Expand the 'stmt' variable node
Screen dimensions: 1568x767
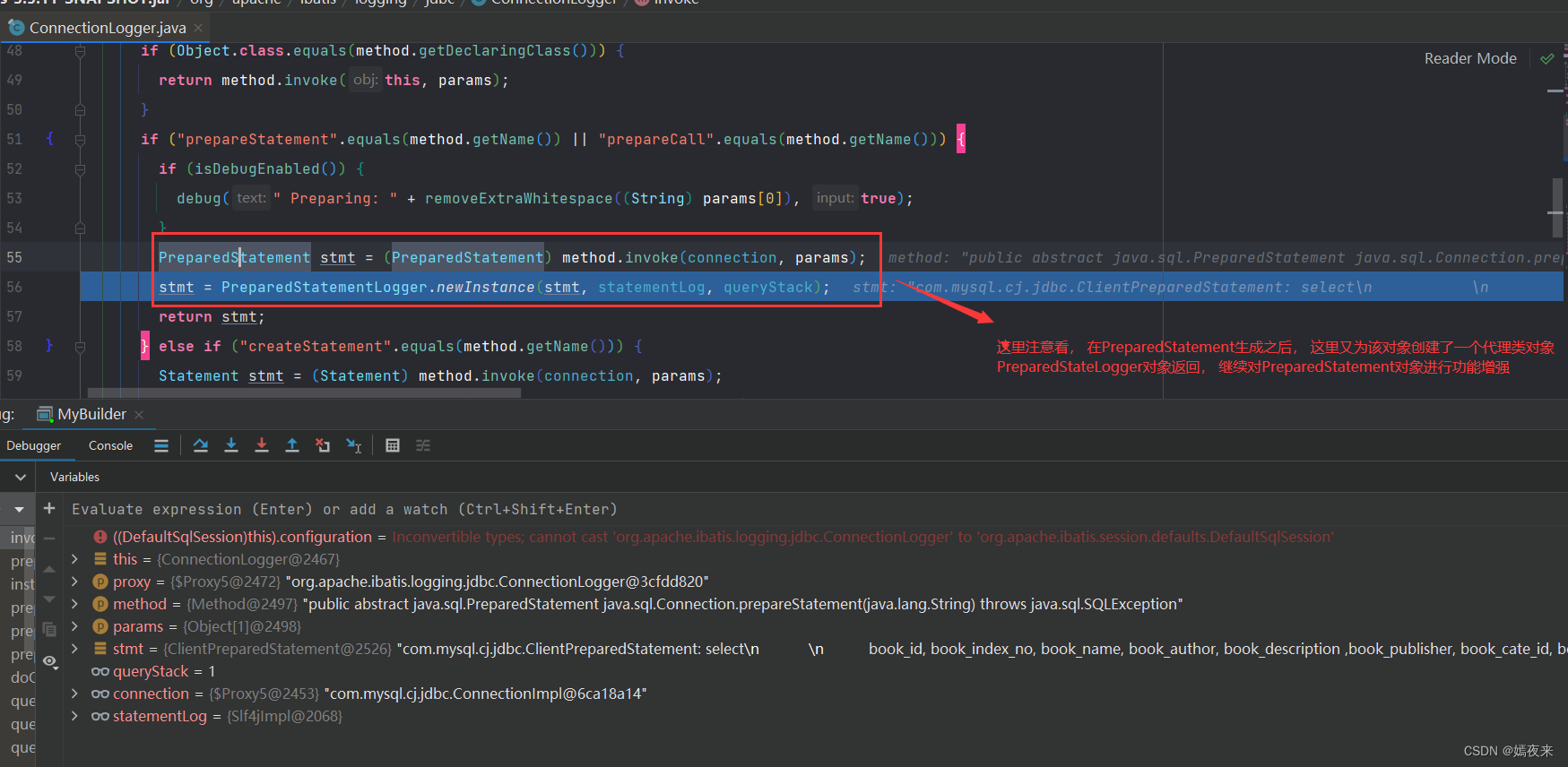74,649
